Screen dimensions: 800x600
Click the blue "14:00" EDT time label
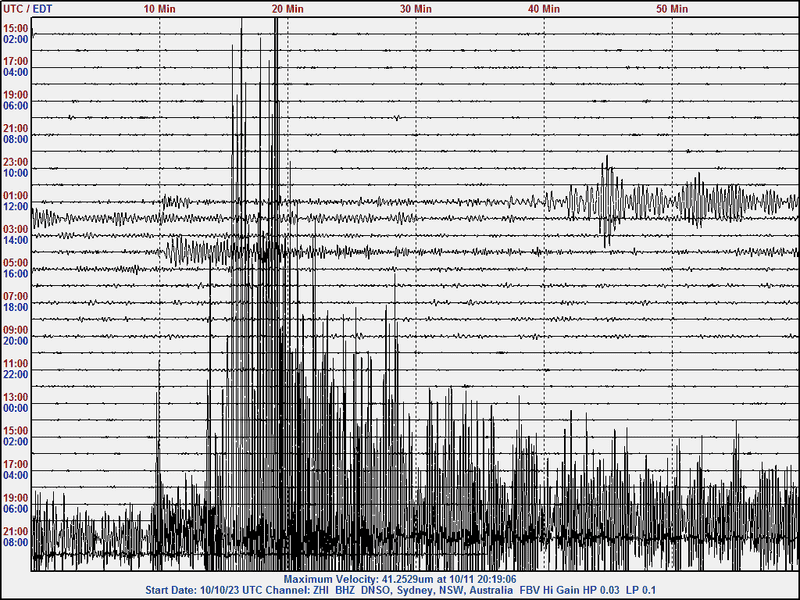16,240
